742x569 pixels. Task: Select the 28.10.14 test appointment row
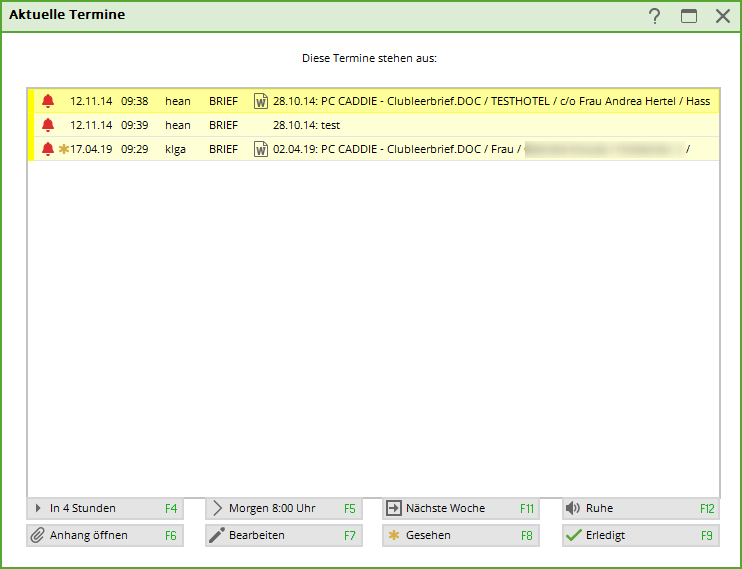[x=400, y=125]
